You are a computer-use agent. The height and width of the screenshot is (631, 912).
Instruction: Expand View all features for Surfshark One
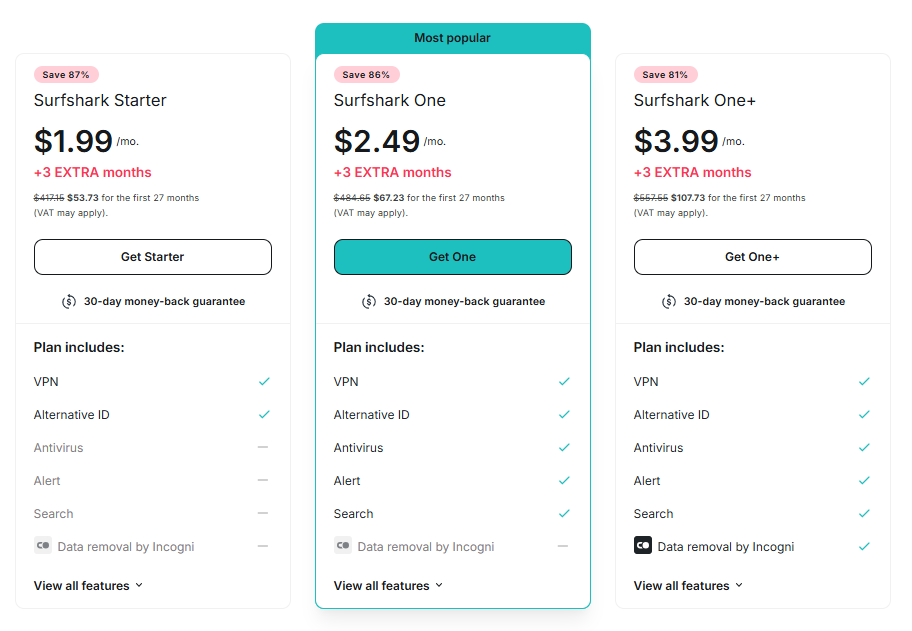click(x=388, y=585)
